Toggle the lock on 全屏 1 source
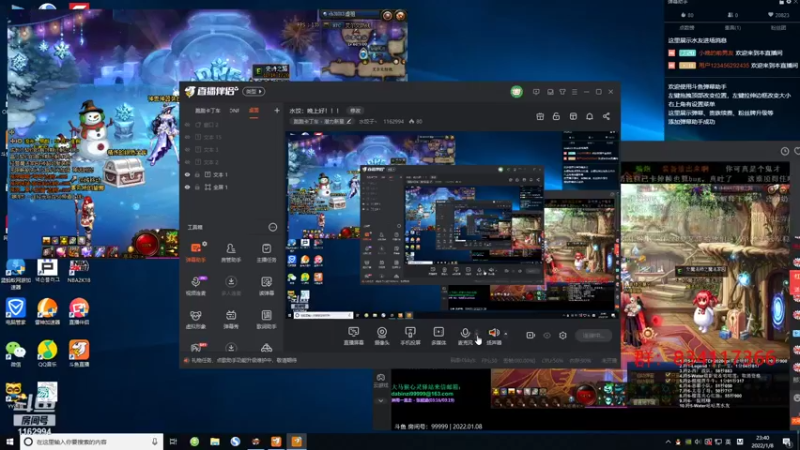Image resolution: width=800 pixels, height=450 pixels. [x=197, y=187]
